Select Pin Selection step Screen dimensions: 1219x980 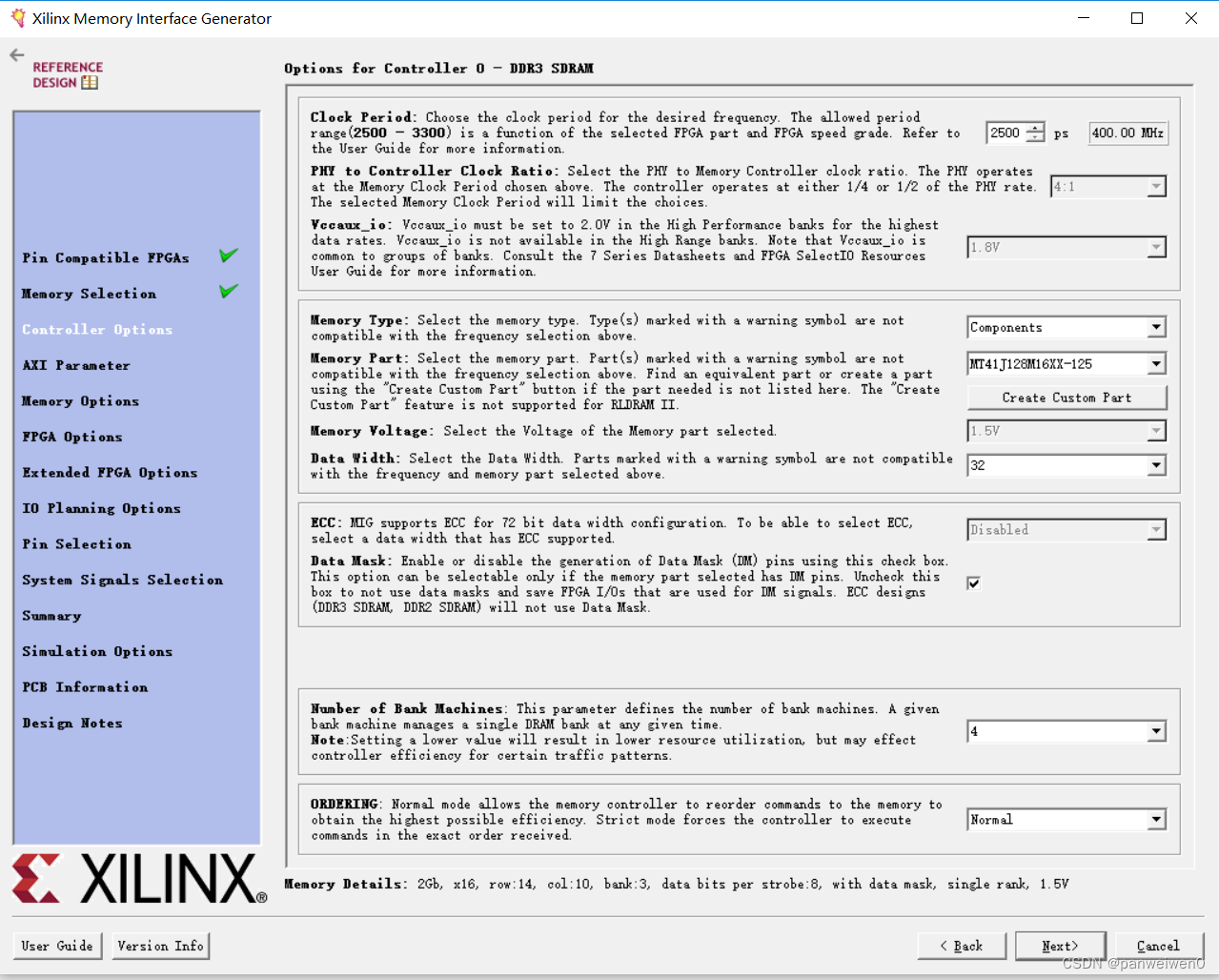(77, 544)
